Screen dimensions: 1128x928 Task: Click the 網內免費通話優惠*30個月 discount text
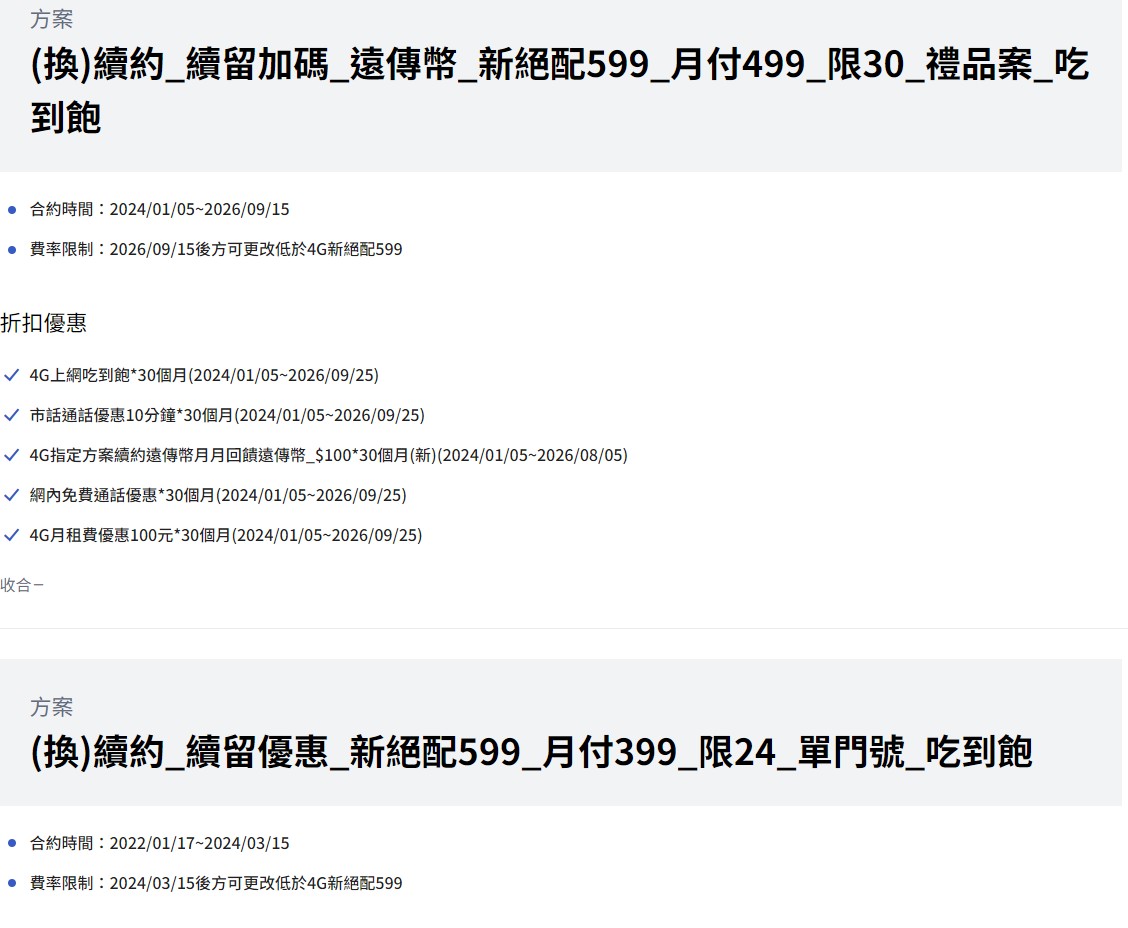[x=218, y=495]
